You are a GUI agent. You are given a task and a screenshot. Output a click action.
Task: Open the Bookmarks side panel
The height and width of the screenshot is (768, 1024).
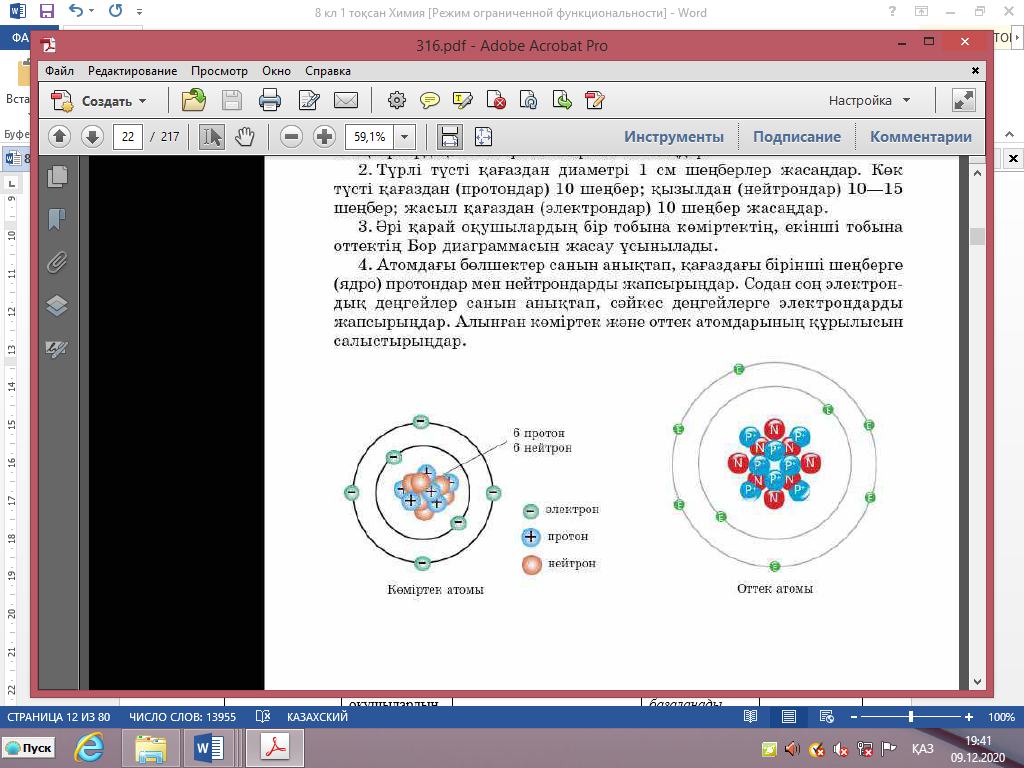click(57, 219)
